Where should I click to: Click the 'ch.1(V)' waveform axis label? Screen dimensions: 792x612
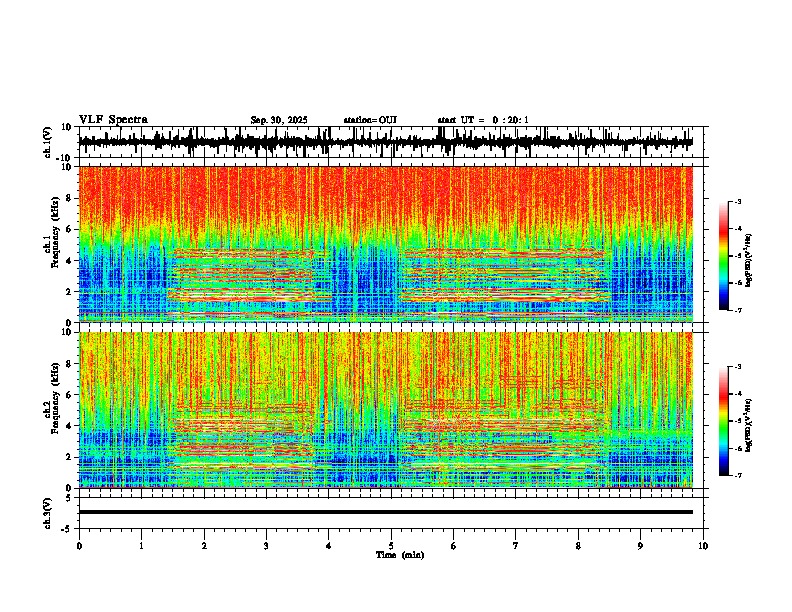tap(48, 142)
